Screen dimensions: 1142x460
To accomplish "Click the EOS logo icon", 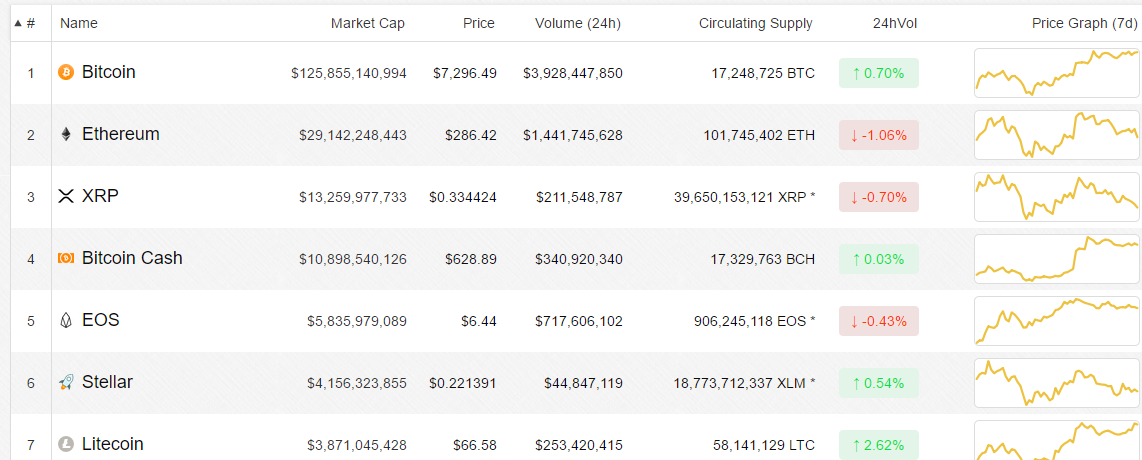I will pyautogui.click(x=67, y=321).
